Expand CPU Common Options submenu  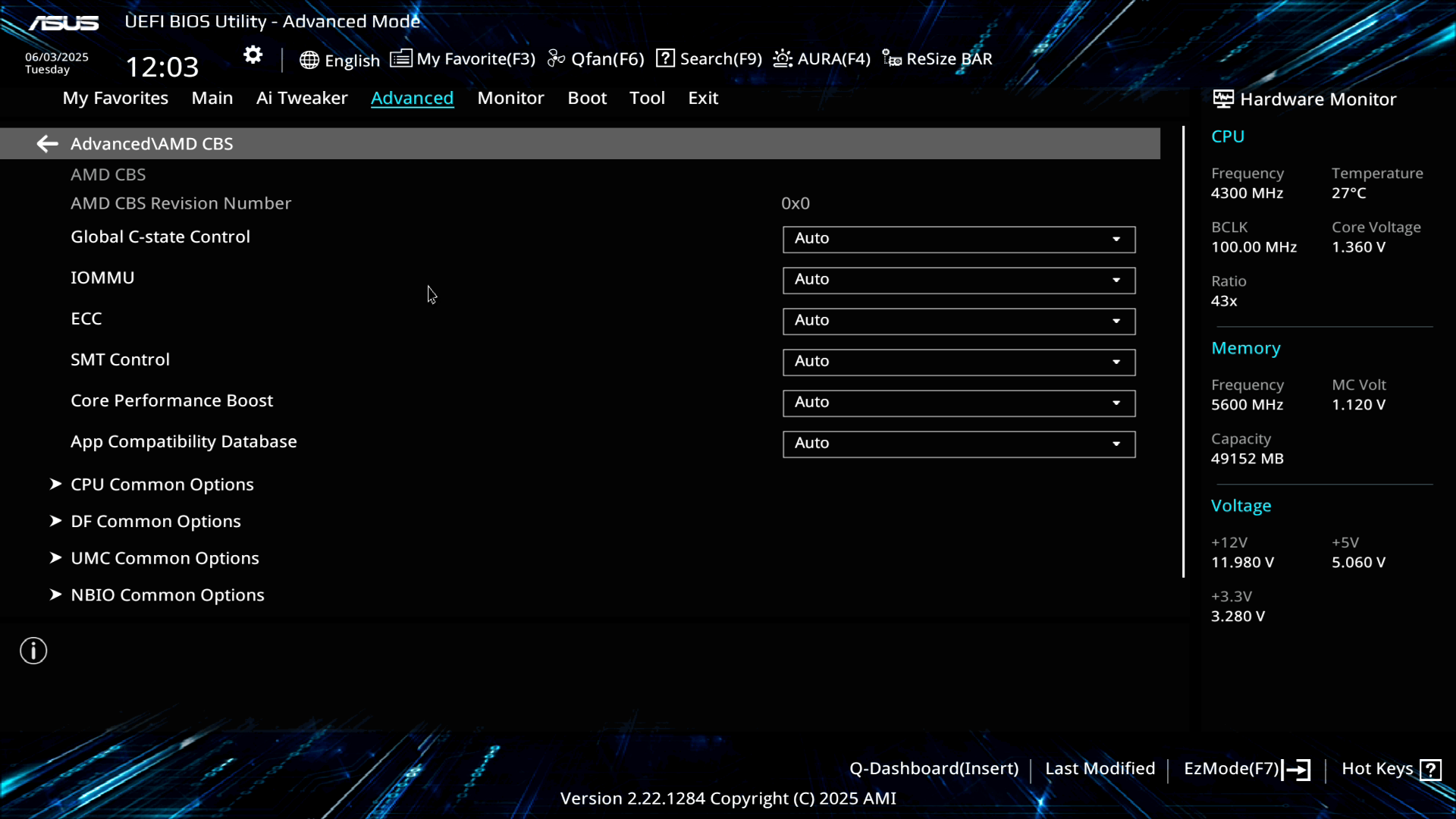pos(162,485)
